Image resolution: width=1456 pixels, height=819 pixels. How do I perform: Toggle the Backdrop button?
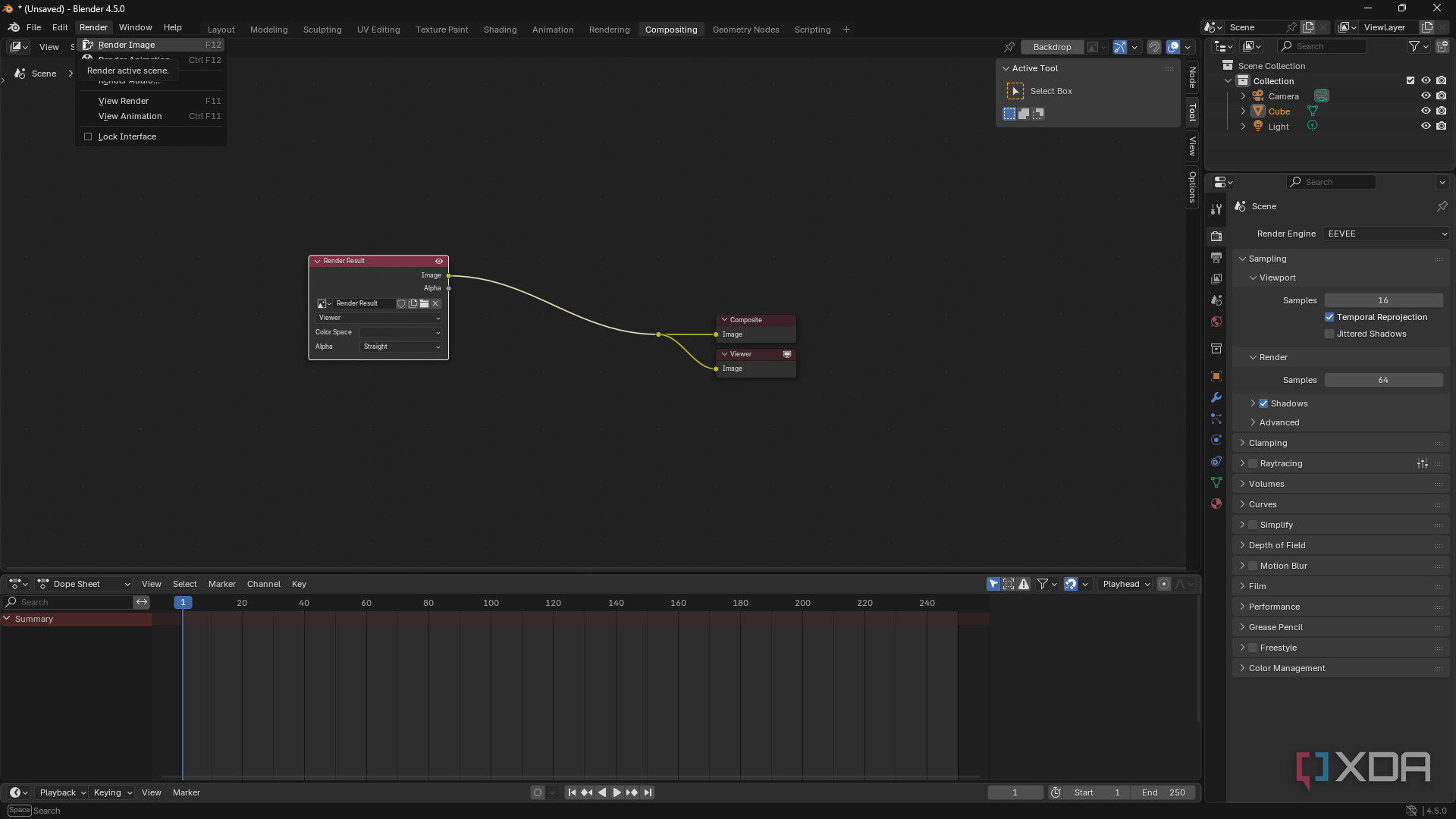(x=1052, y=47)
